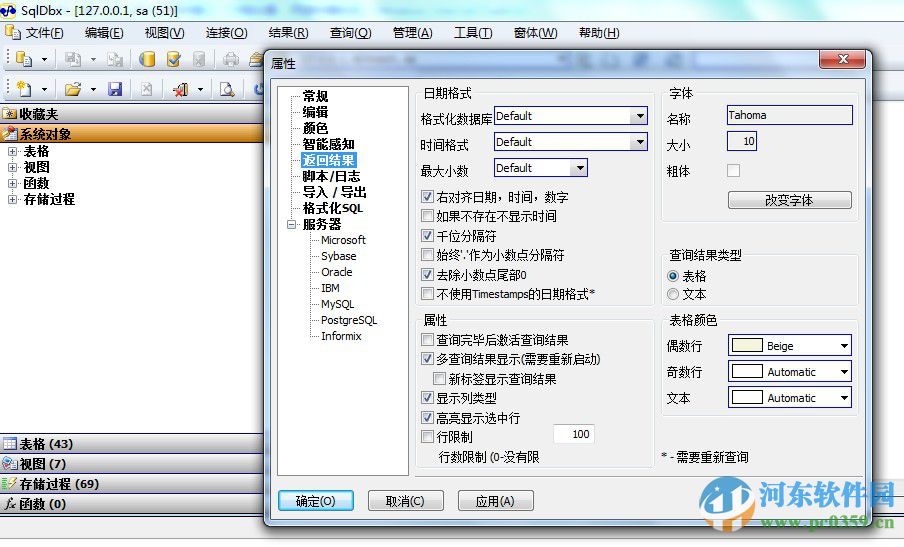Click the database connect script icon
The width and height of the screenshot is (904, 547).
click(x=24, y=58)
